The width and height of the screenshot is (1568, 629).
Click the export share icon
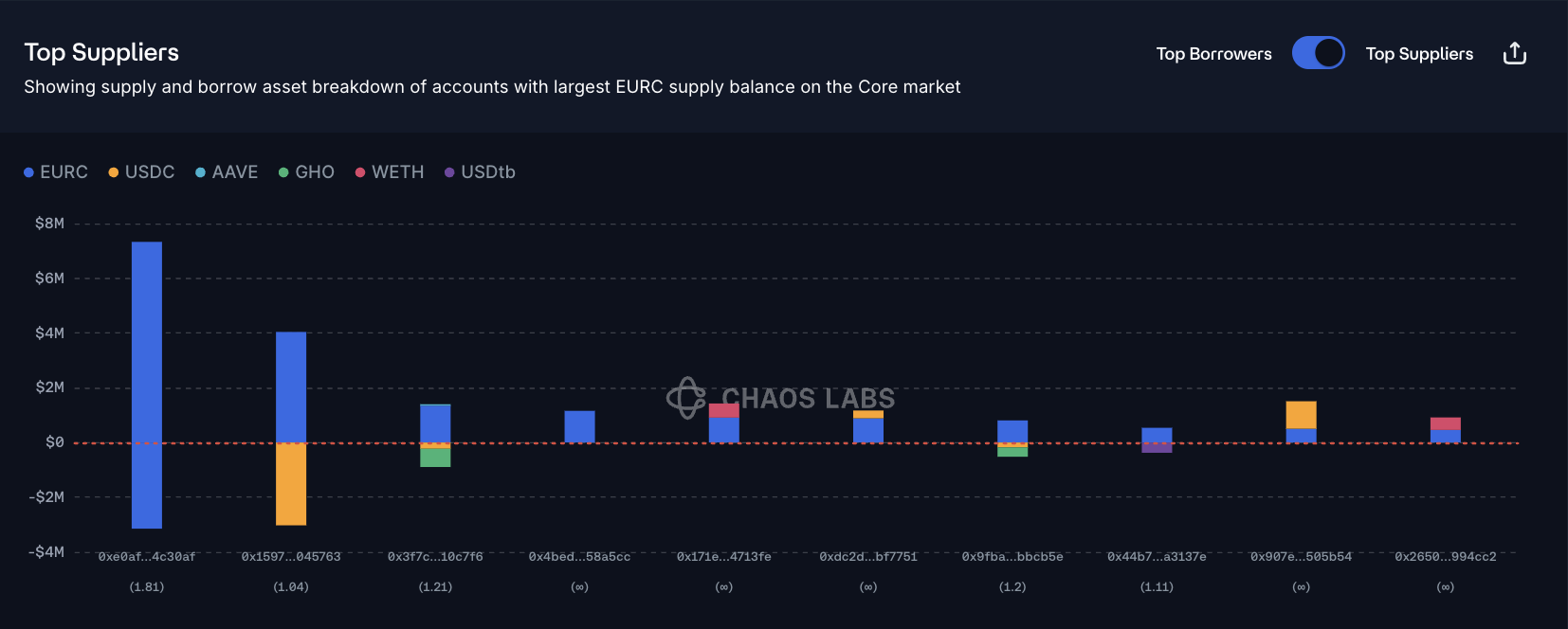pyautogui.click(x=1514, y=53)
